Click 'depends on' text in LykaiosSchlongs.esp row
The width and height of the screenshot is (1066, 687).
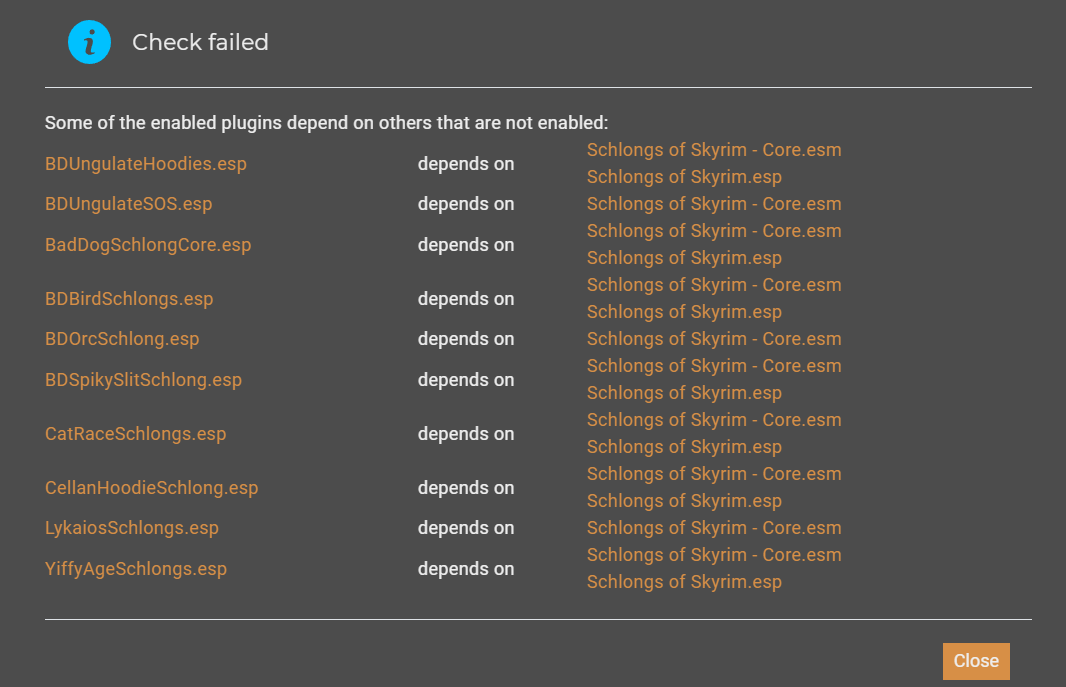coord(466,528)
